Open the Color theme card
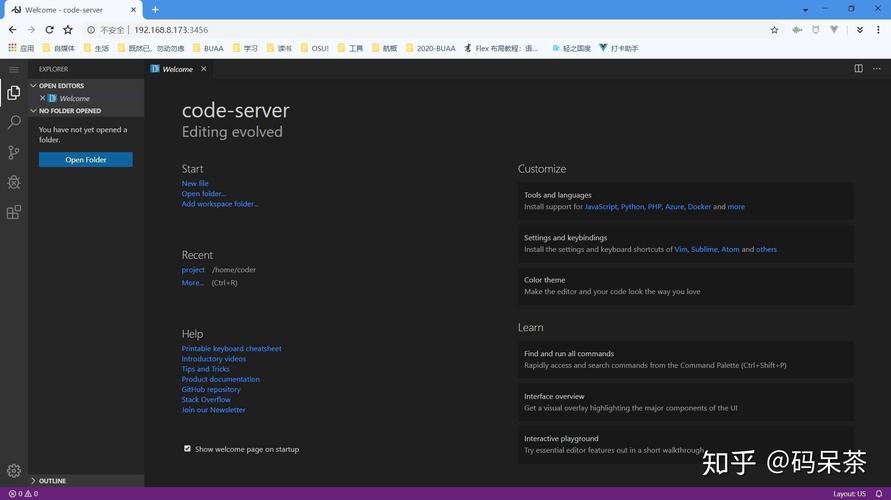Image resolution: width=891 pixels, height=500 pixels. coord(685,286)
